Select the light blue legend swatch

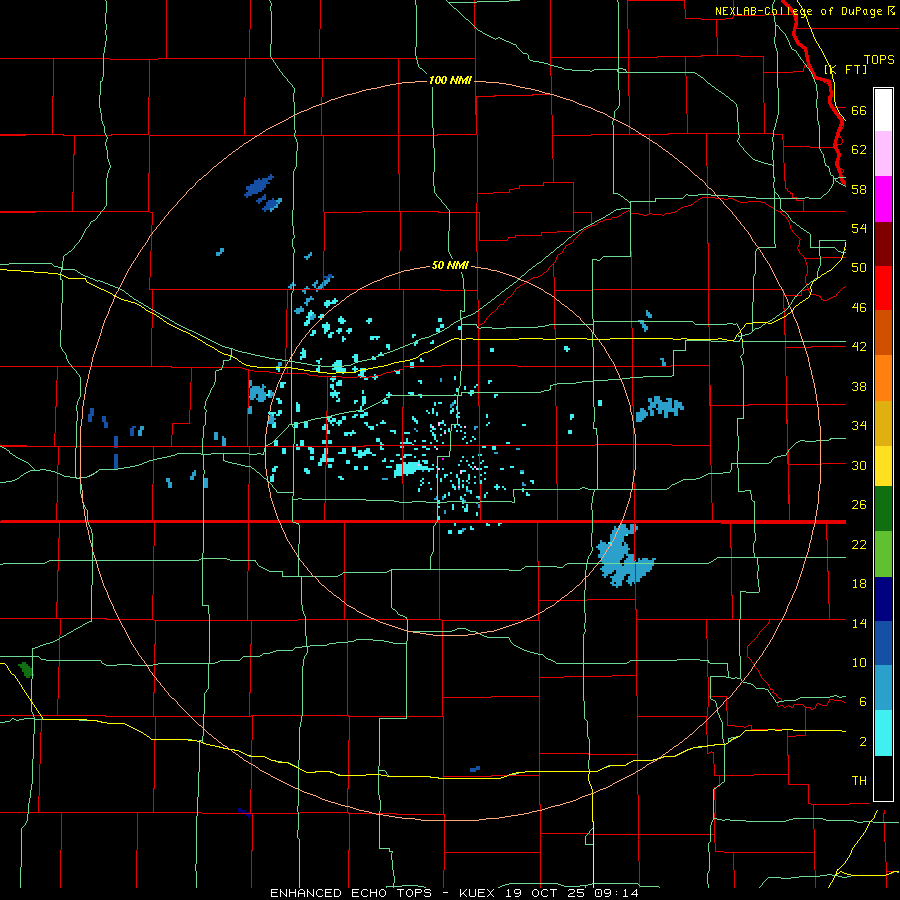[x=883, y=688]
